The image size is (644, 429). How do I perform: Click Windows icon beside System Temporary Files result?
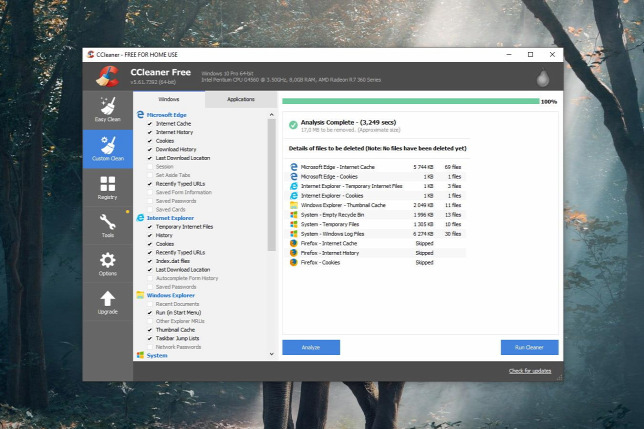pyautogui.click(x=294, y=224)
